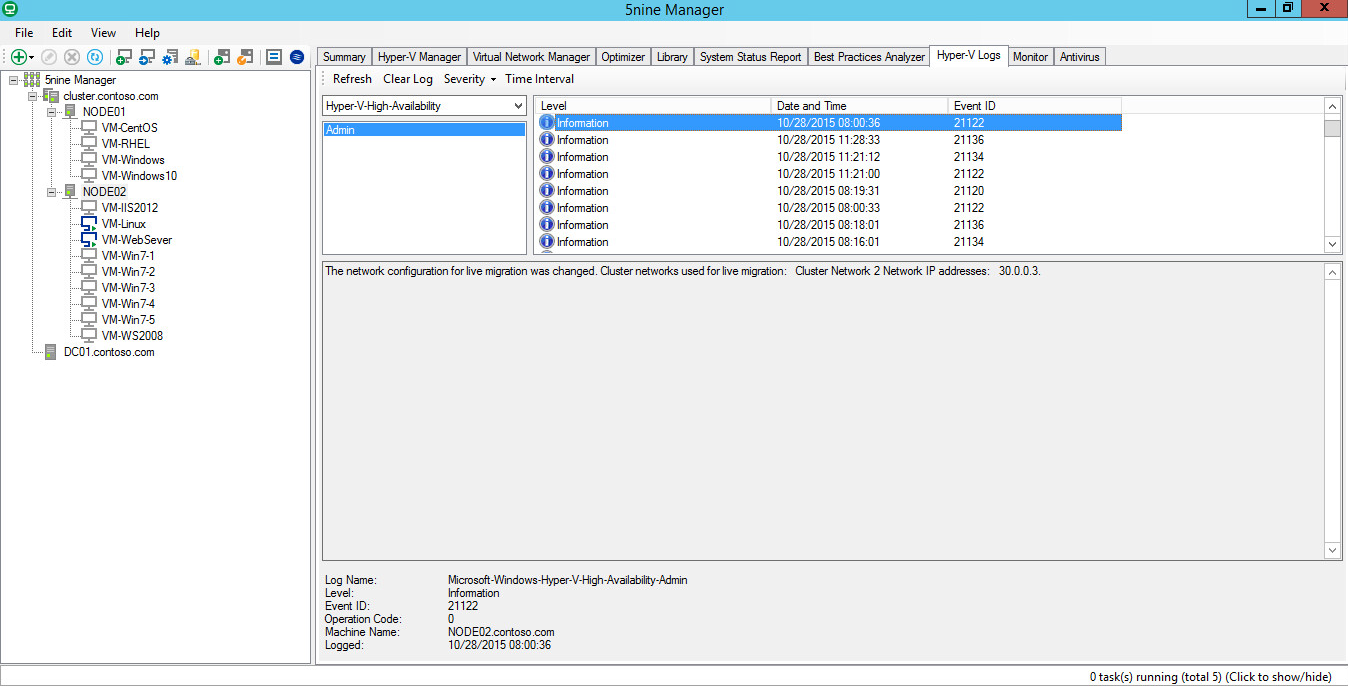Click the orange virtual disk toolbar icon
Viewport: 1348px width, 686px height.
[245, 57]
